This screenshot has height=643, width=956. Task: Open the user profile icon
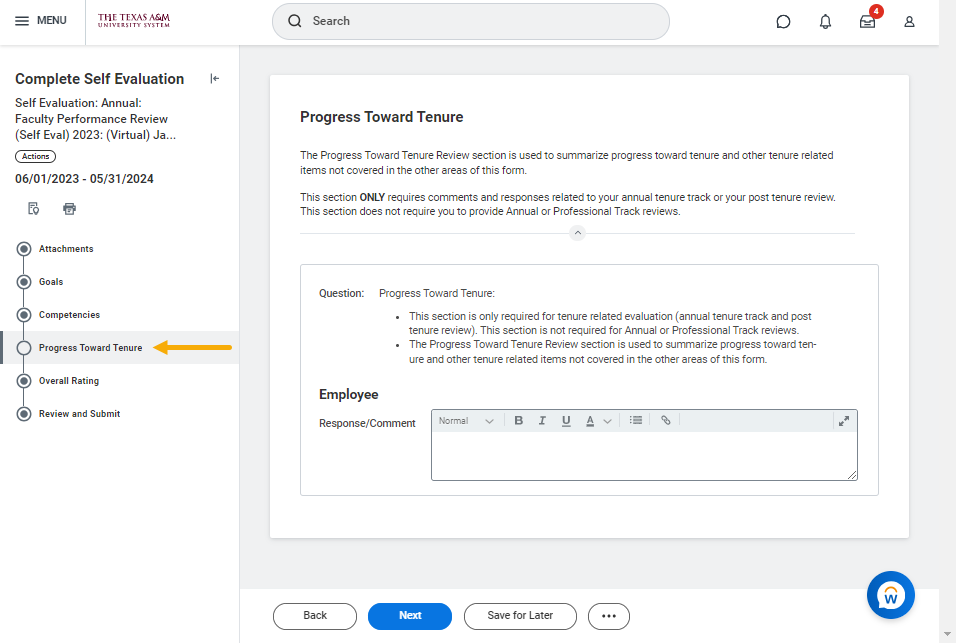click(909, 21)
